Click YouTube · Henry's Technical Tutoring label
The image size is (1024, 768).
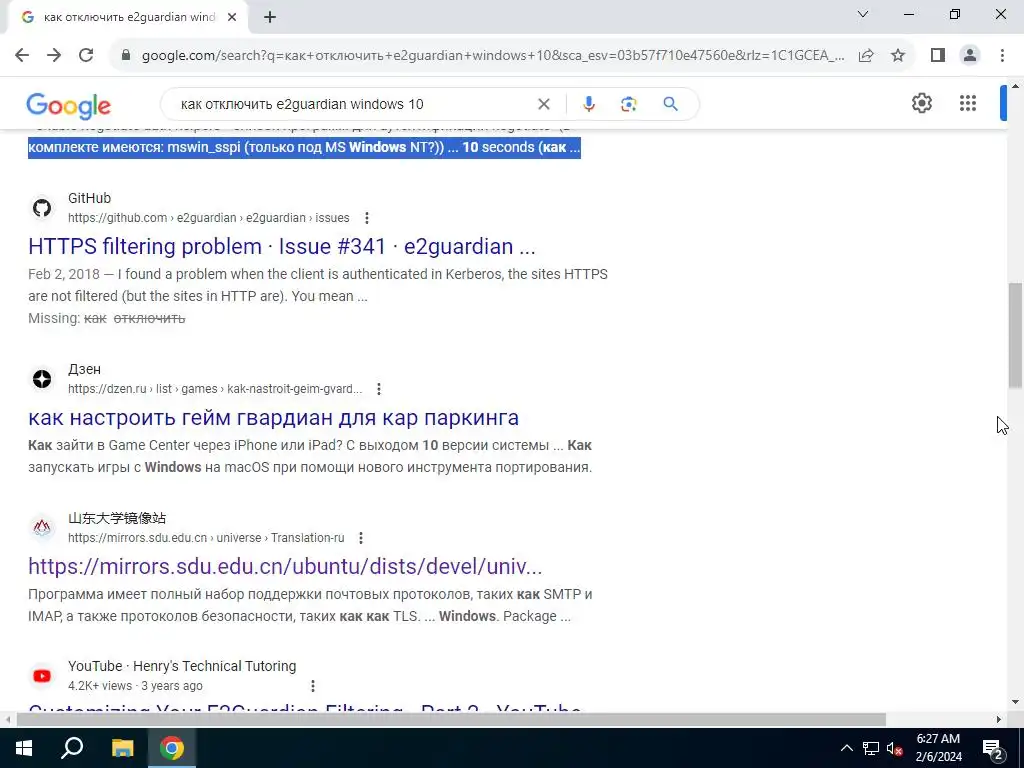182,666
